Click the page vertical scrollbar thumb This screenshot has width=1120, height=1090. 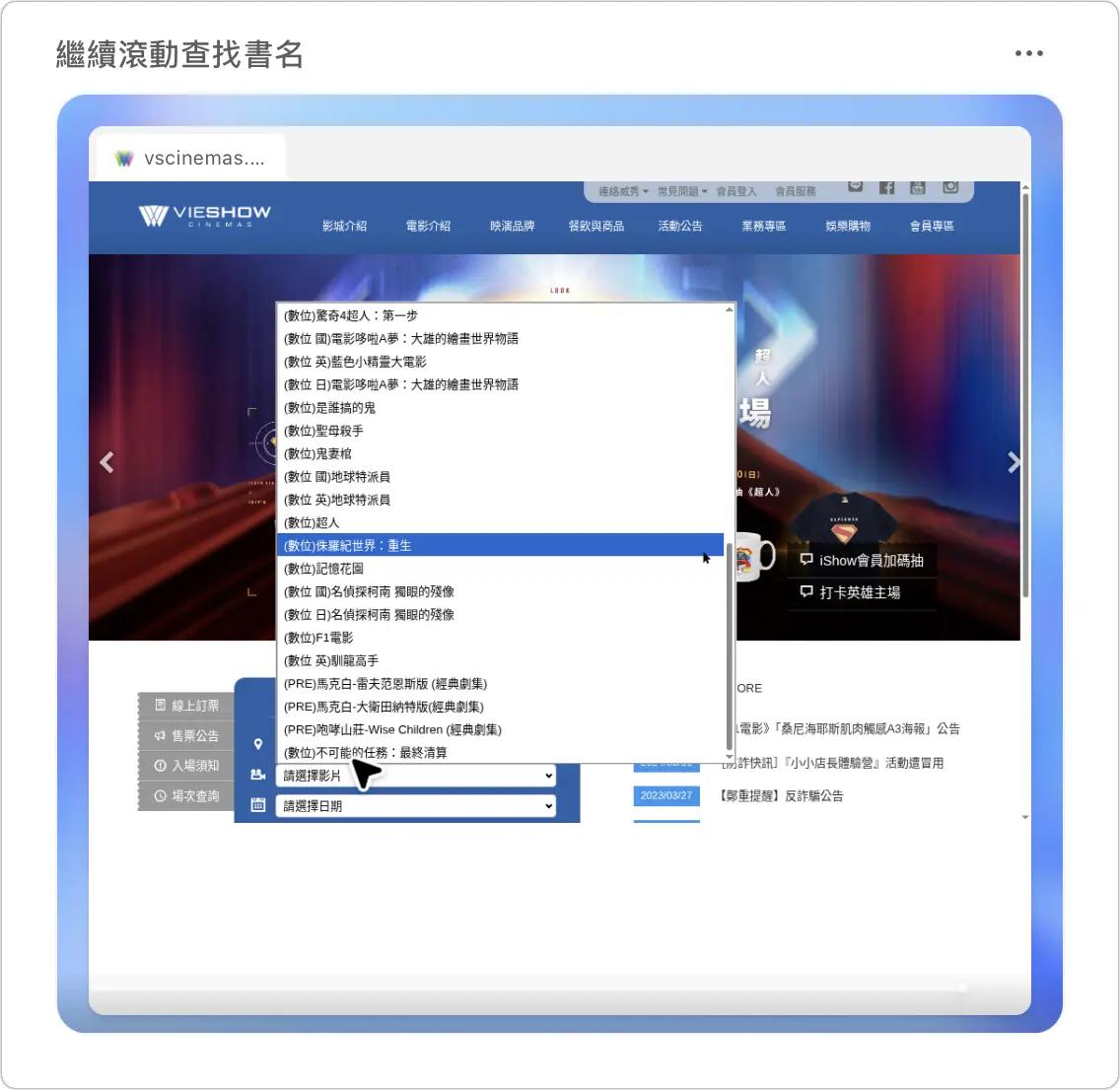1025,394
